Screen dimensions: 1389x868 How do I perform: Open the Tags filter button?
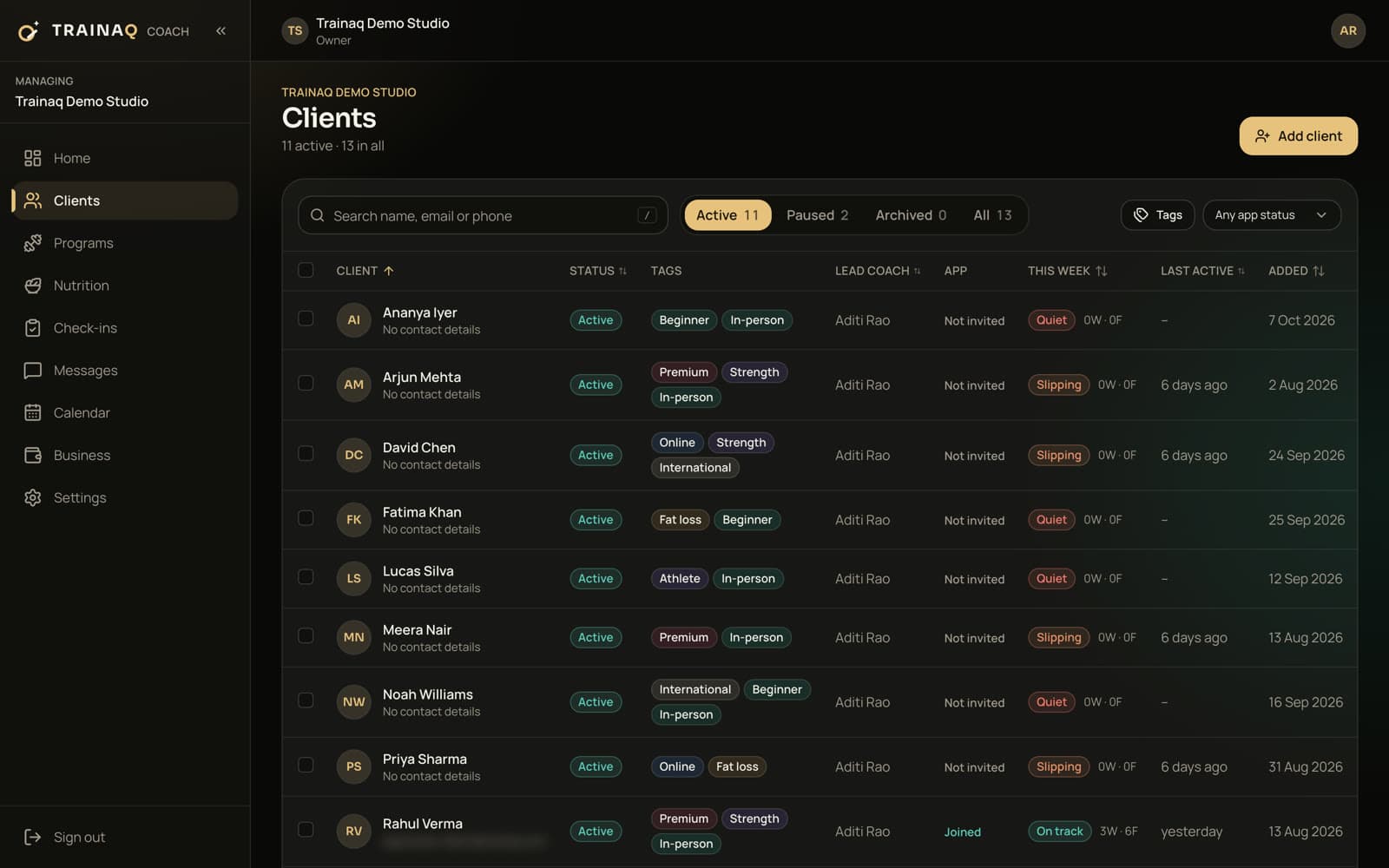tap(1158, 215)
